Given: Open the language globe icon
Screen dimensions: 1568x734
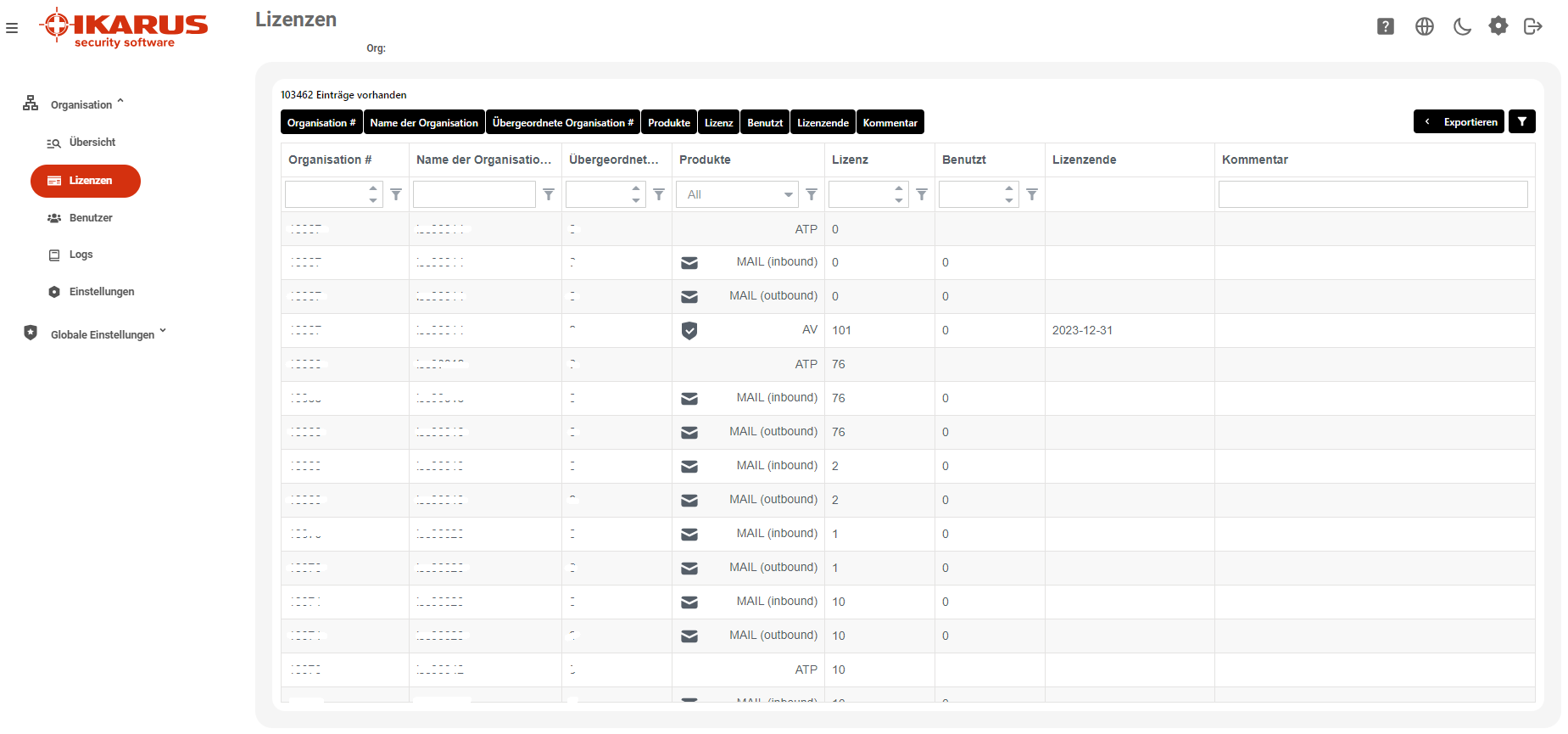Looking at the screenshot, I should click(1425, 26).
